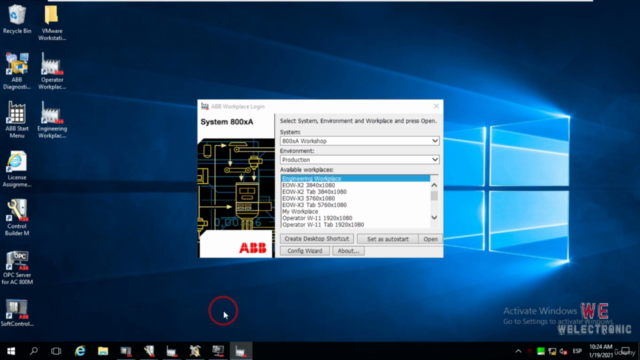
Task: Select the Control Builder M desktop icon
Action: click(x=17, y=218)
